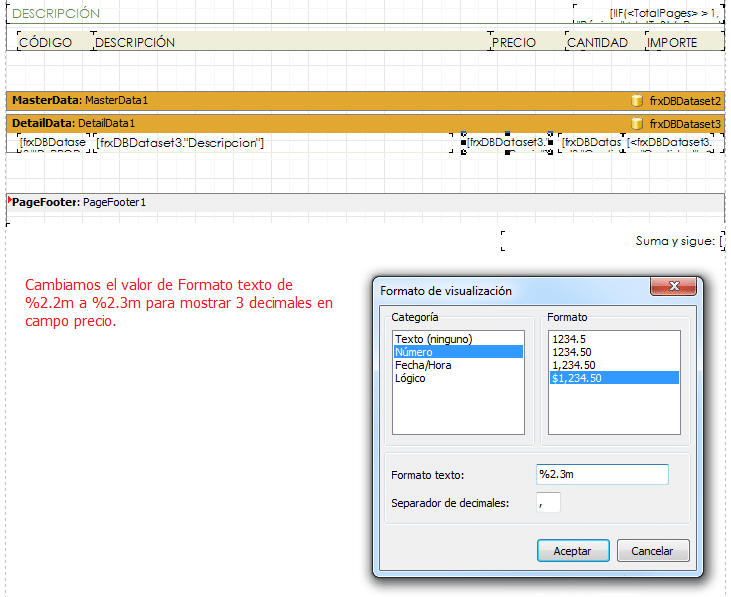Select the CÓDIGO column header memo

point(54,41)
